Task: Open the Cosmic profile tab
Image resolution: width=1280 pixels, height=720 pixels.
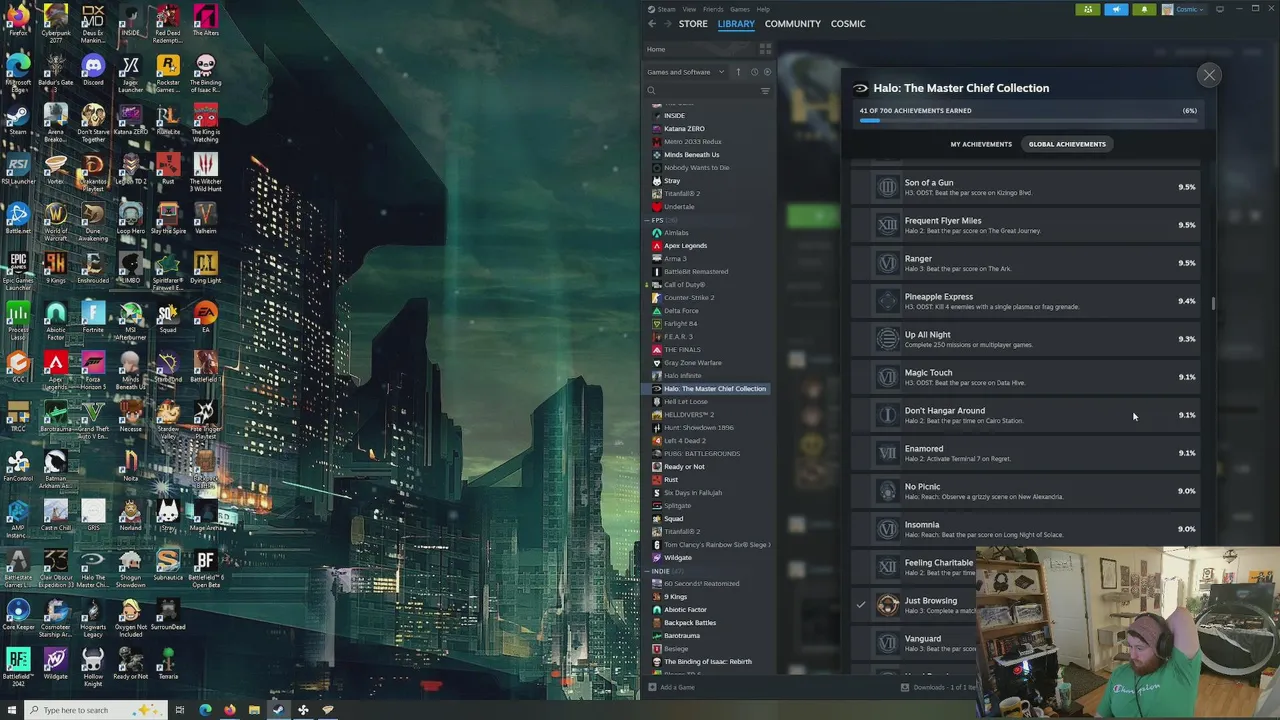Action: 848,24
